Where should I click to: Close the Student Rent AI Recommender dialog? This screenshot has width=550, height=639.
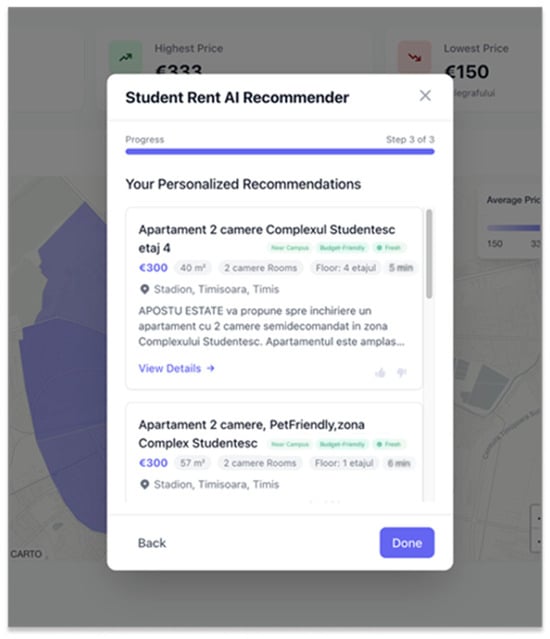click(x=425, y=96)
